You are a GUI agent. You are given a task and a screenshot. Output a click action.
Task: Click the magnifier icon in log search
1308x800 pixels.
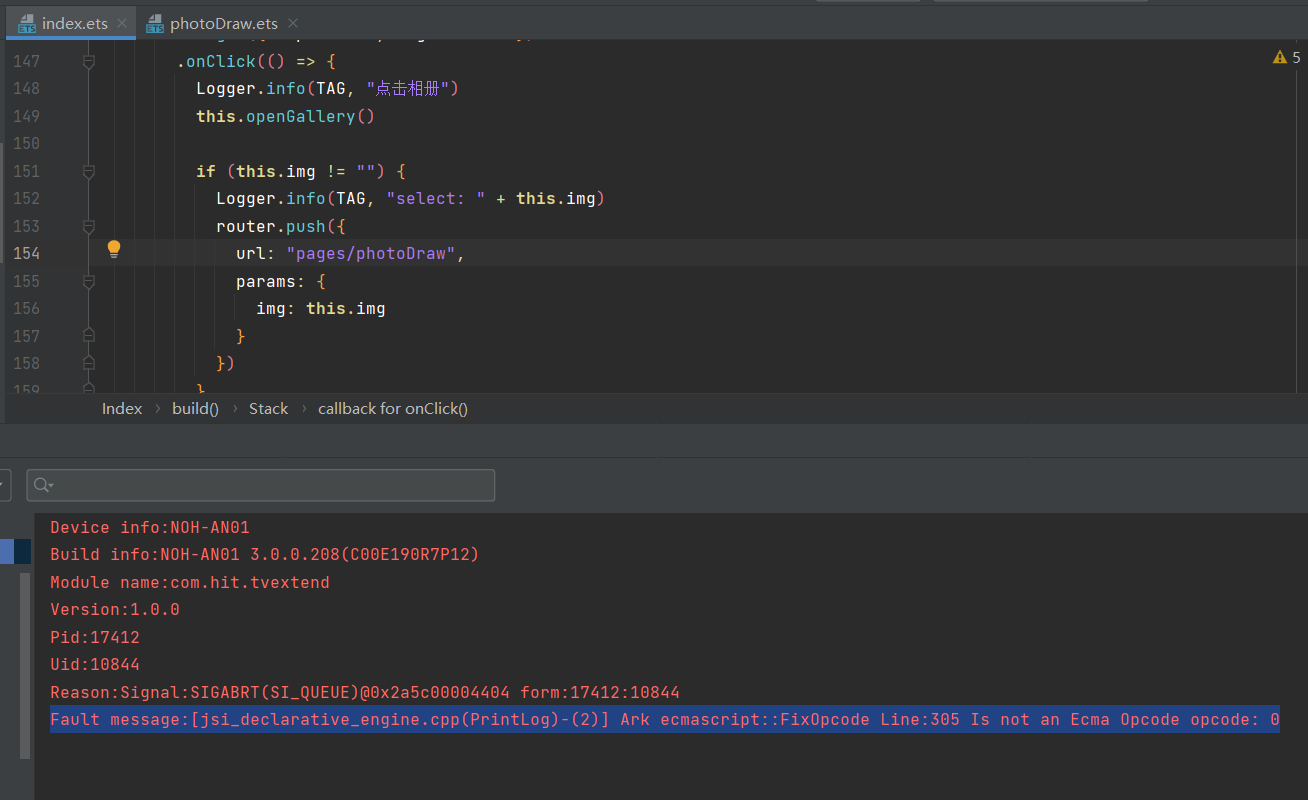(43, 485)
